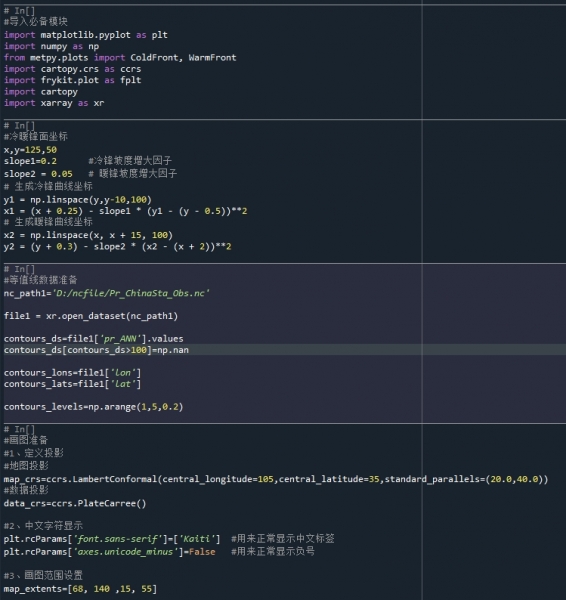Select the ColdFront, WarmFront import line
The image size is (566, 600).
coord(120,58)
